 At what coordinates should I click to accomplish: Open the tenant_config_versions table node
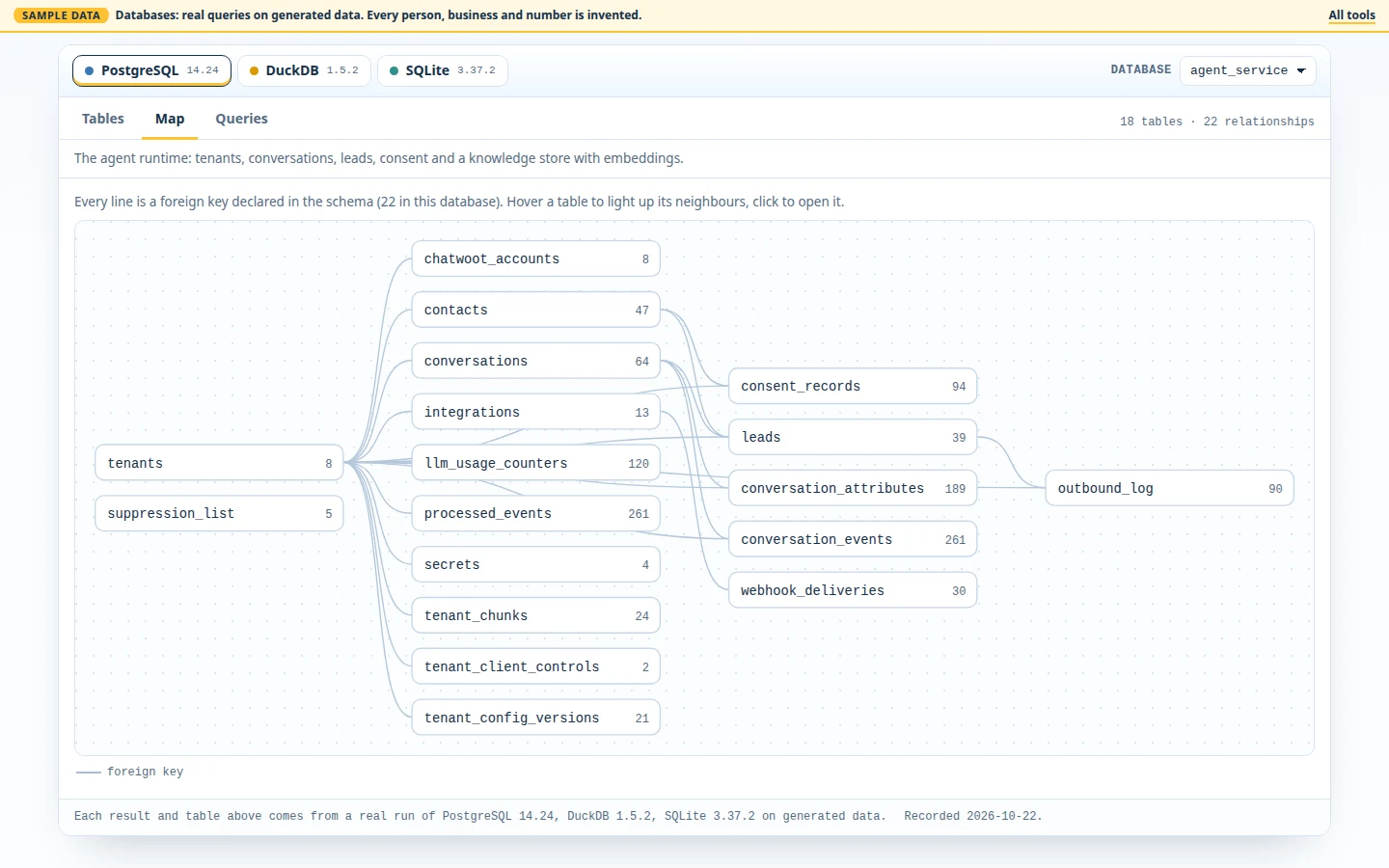[536, 718]
